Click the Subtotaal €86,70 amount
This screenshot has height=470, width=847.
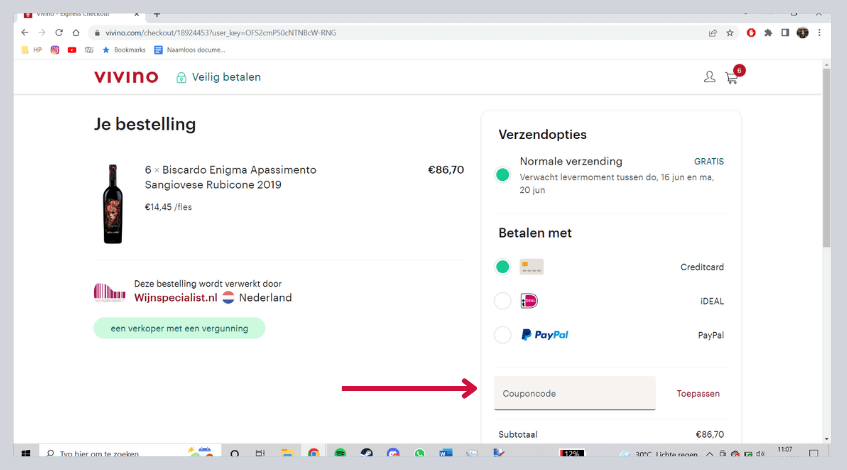(709, 434)
